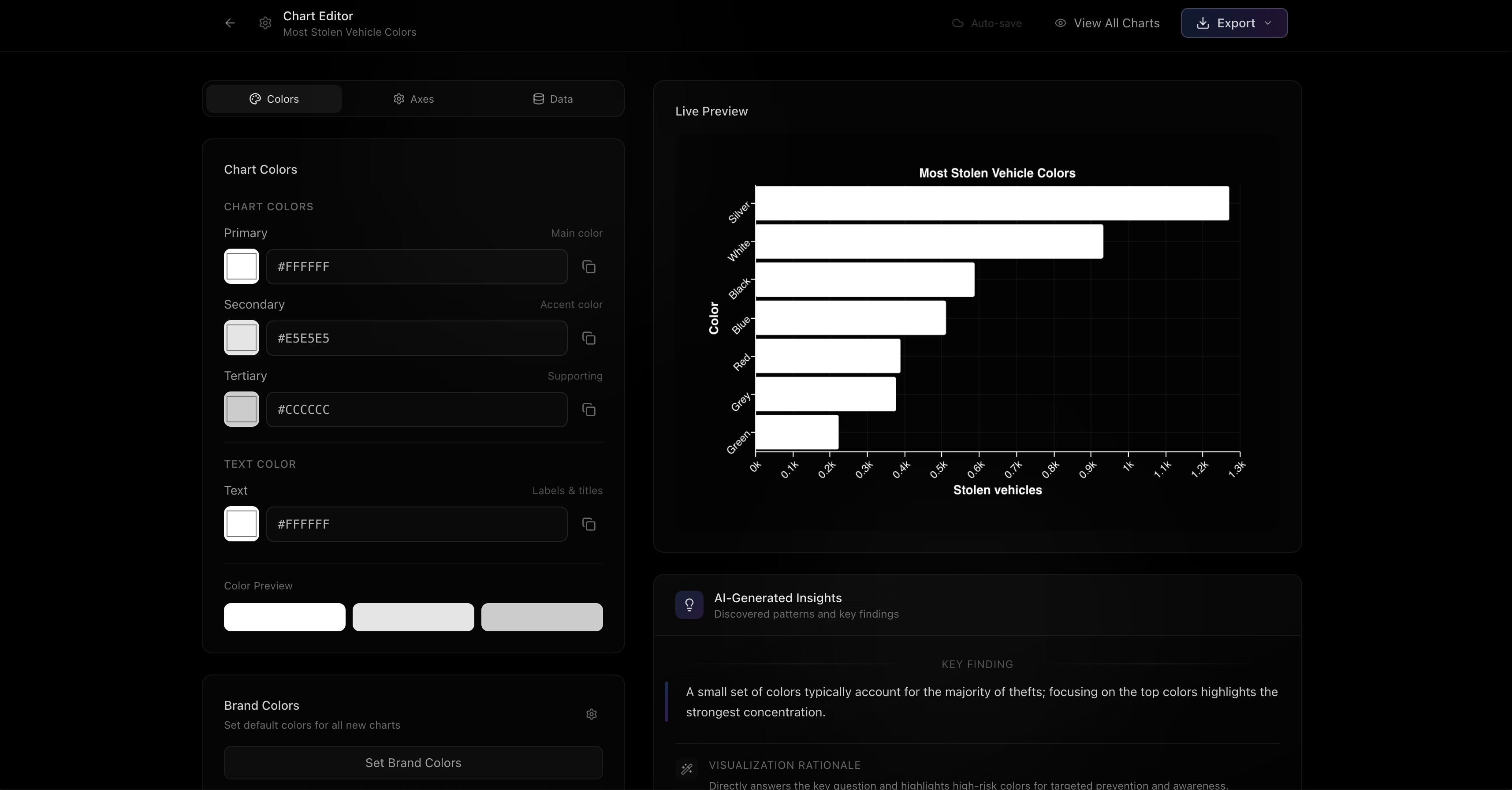This screenshot has width=1512, height=790.
Task: Open the Text color swatch picker
Action: click(241, 524)
